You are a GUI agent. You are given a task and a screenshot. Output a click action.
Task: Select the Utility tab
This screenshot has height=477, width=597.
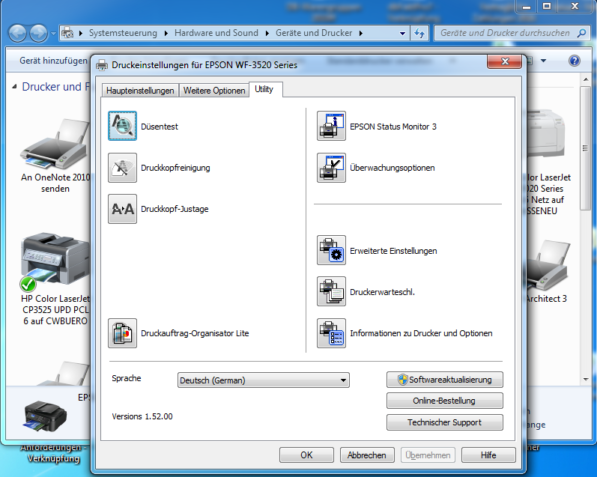point(265,89)
